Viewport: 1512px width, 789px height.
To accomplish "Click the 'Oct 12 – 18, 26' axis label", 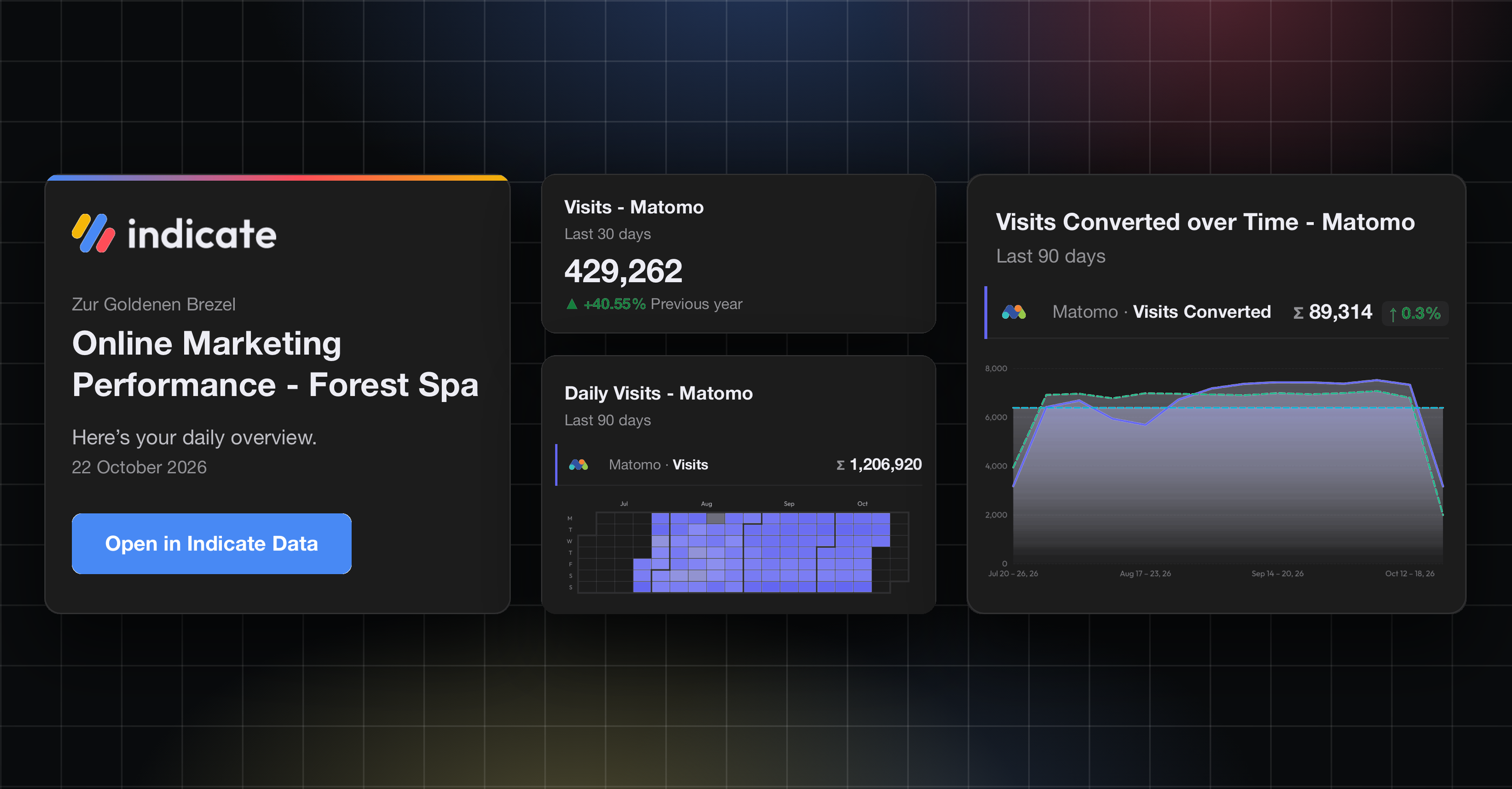I will coord(1409,574).
